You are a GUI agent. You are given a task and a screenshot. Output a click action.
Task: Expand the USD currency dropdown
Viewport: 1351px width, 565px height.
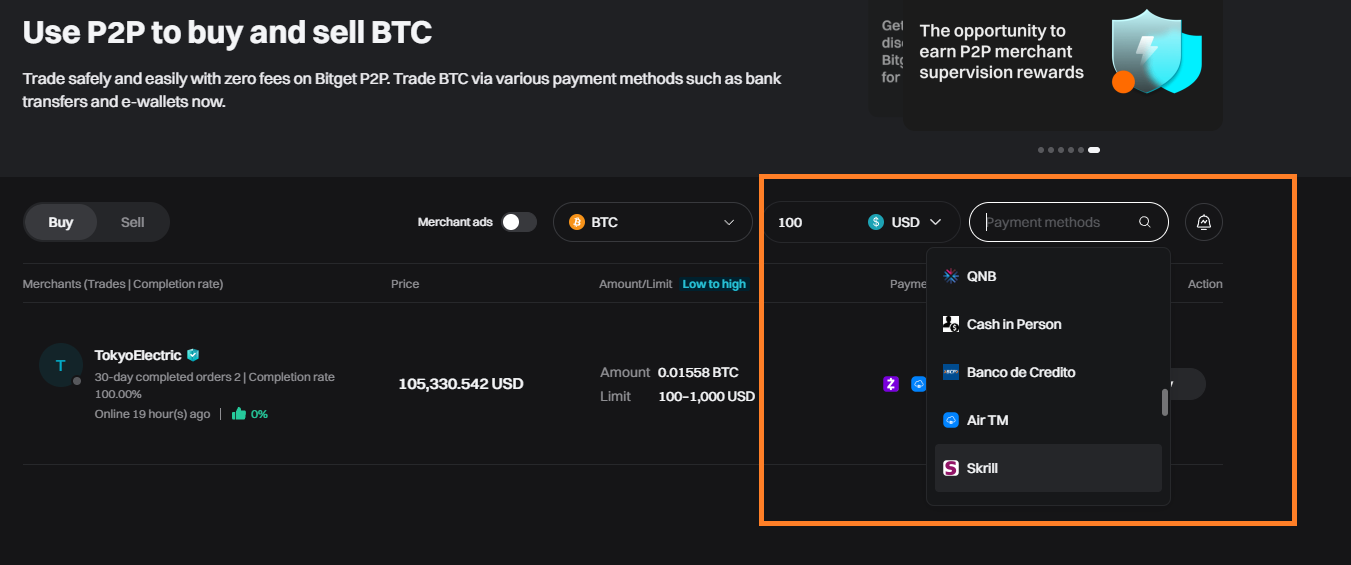pyautogui.click(x=907, y=222)
